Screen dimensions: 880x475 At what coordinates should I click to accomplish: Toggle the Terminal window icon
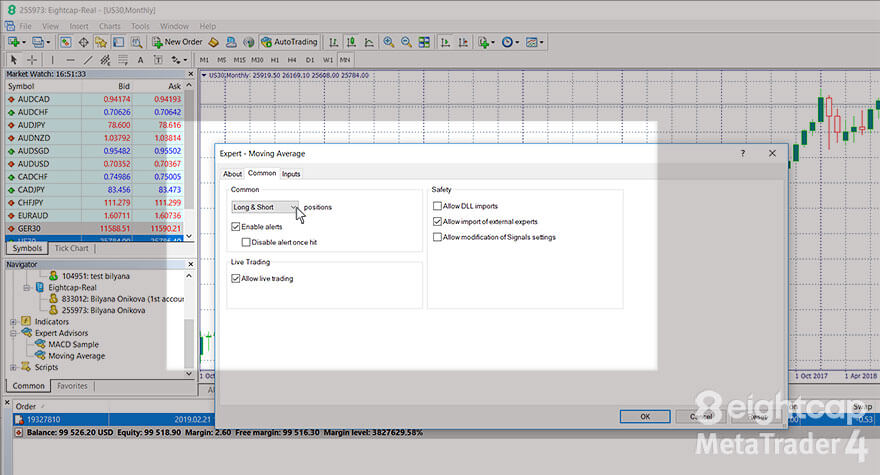(118, 42)
